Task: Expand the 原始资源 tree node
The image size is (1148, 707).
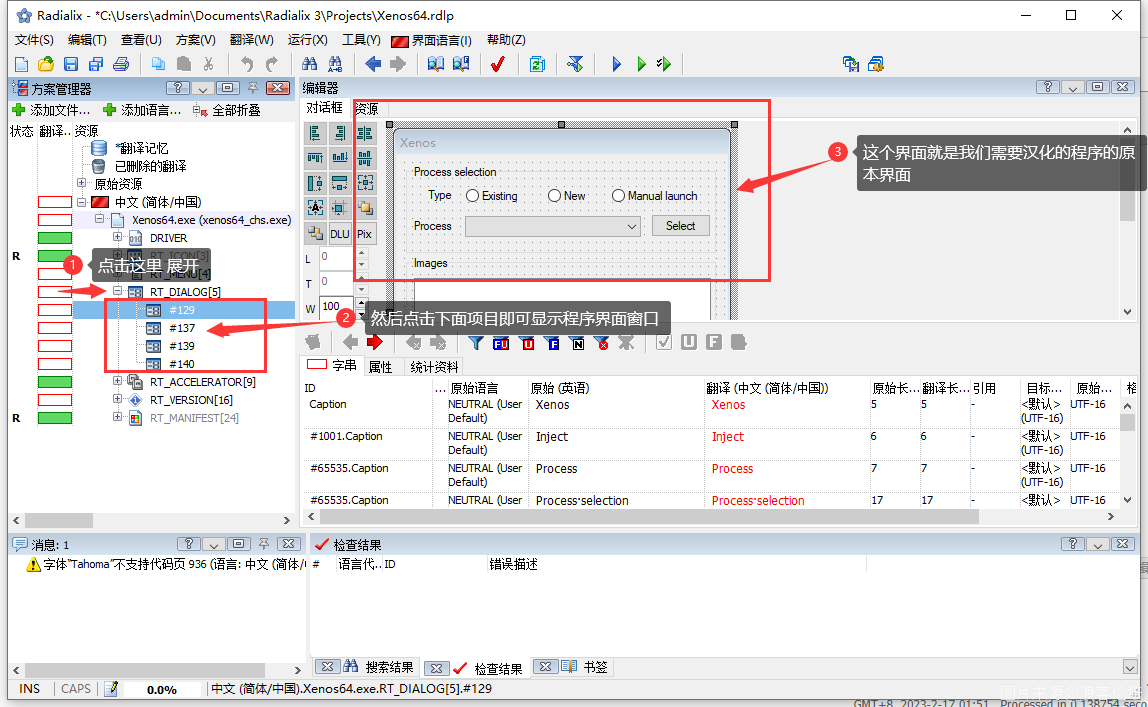Action: (x=81, y=183)
